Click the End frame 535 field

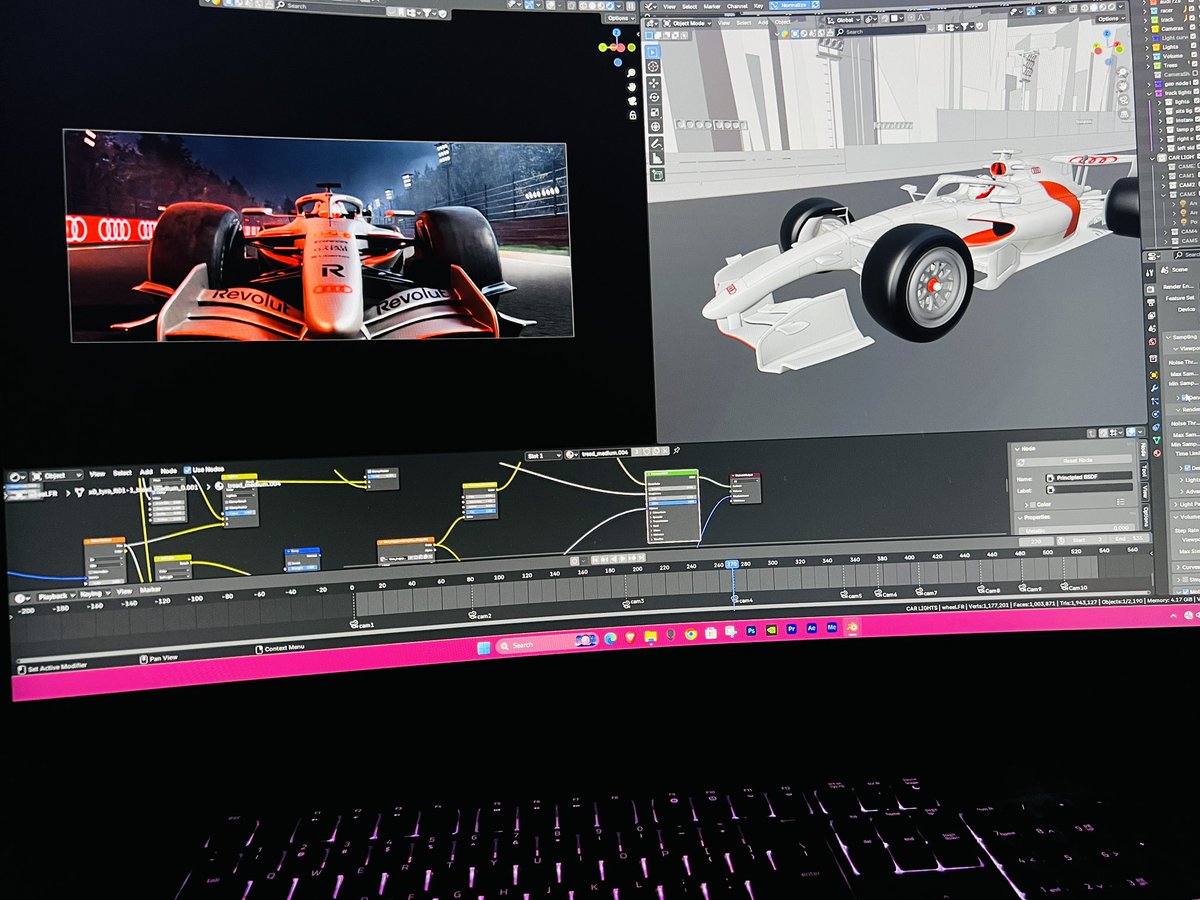(x=1130, y=539)
